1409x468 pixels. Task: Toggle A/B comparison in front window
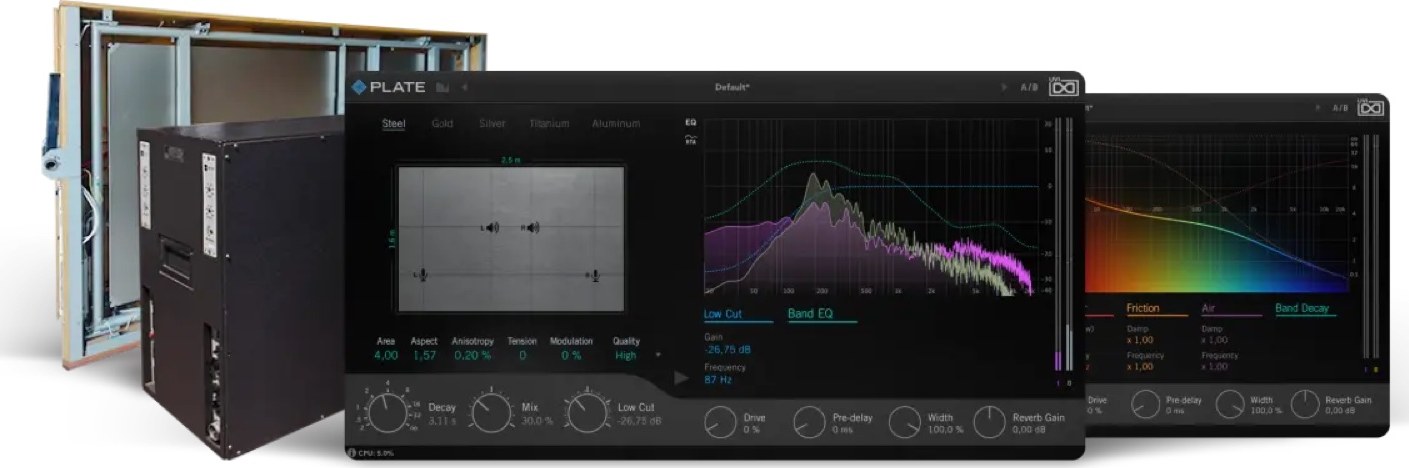pyautogui.click(x=1029, y=88)
